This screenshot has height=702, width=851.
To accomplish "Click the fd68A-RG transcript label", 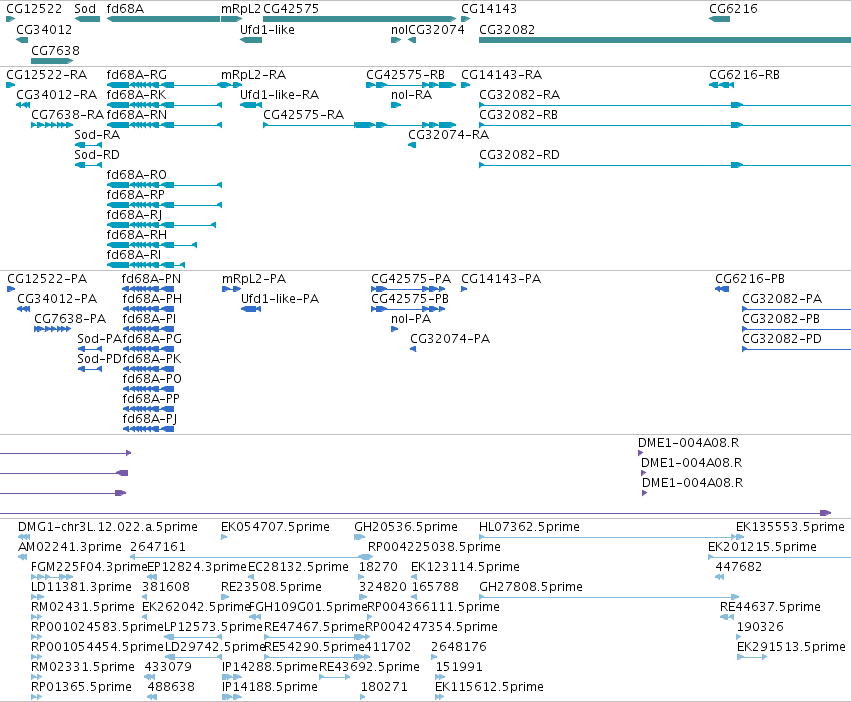I will tap(137, 74).
